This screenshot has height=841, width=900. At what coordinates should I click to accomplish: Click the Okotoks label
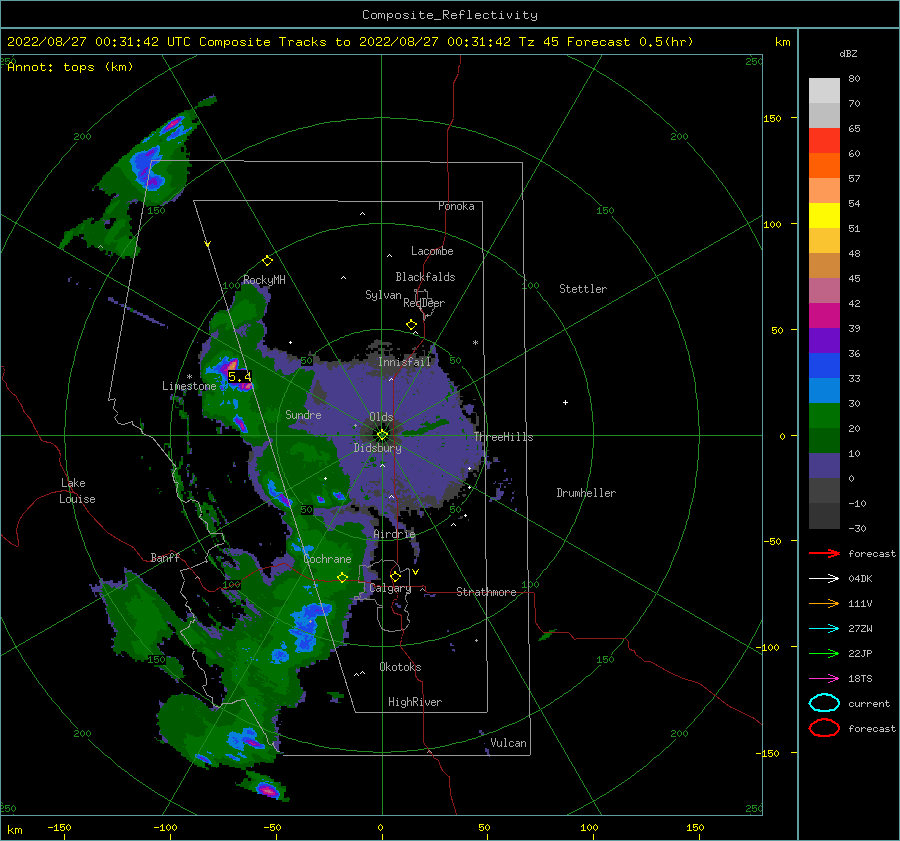coord(400,667)
